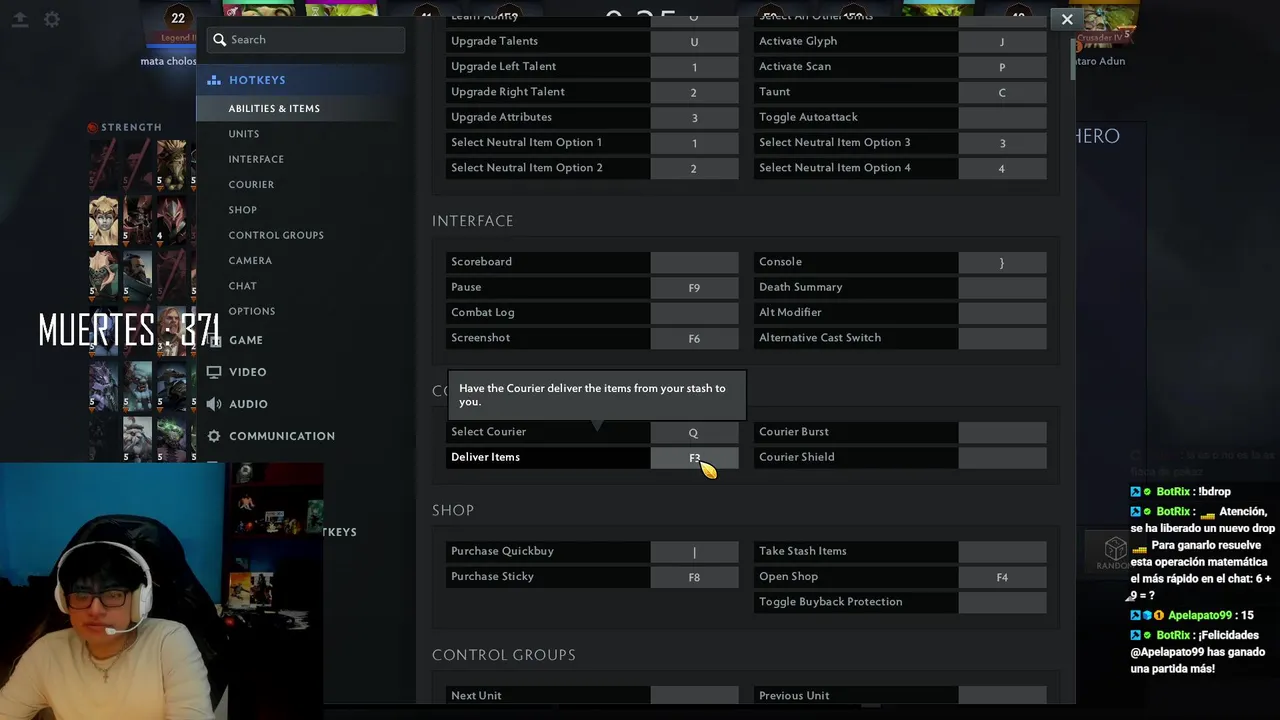Rebind Select Neutral Item Option 4 key
This screenshot has height=720, width=1280.
(x=1002, y=168)
